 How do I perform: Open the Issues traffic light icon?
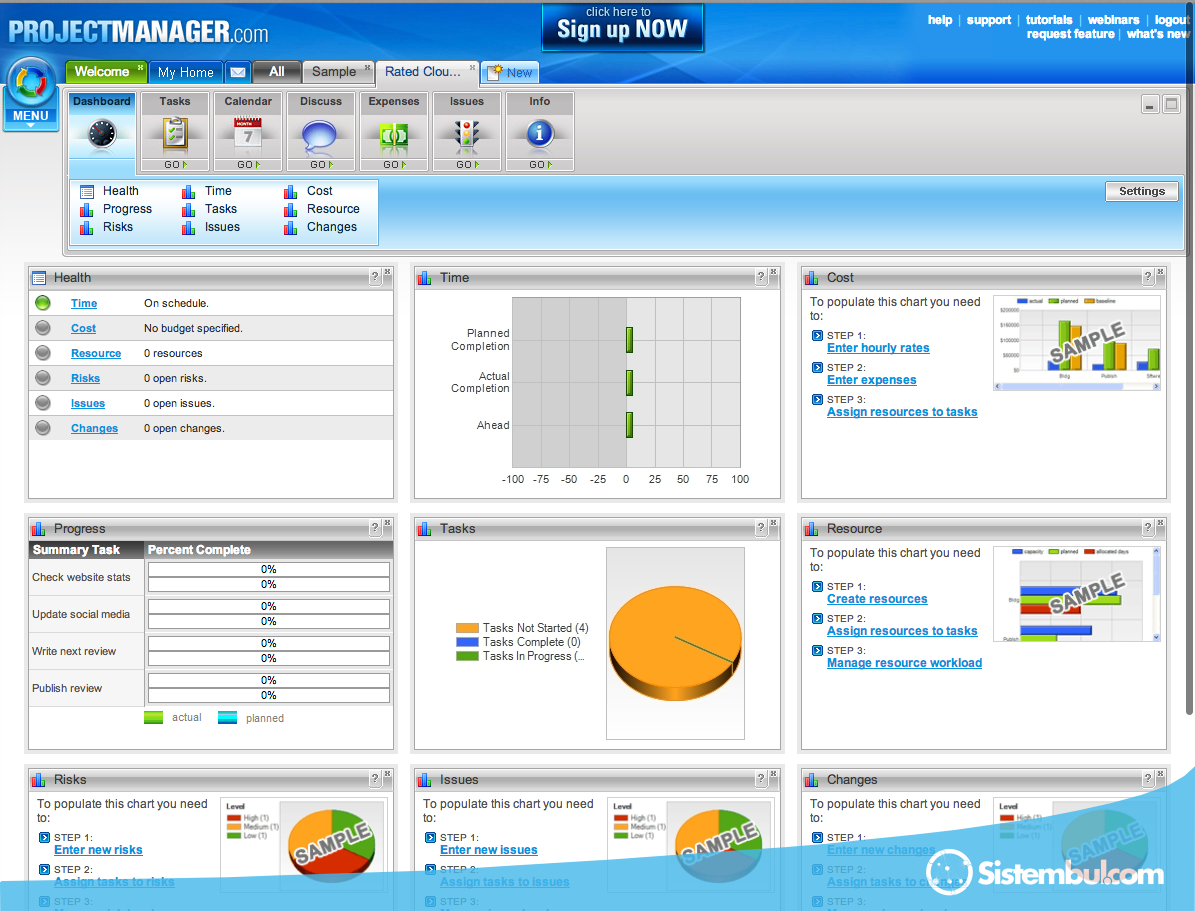point(466,134)
